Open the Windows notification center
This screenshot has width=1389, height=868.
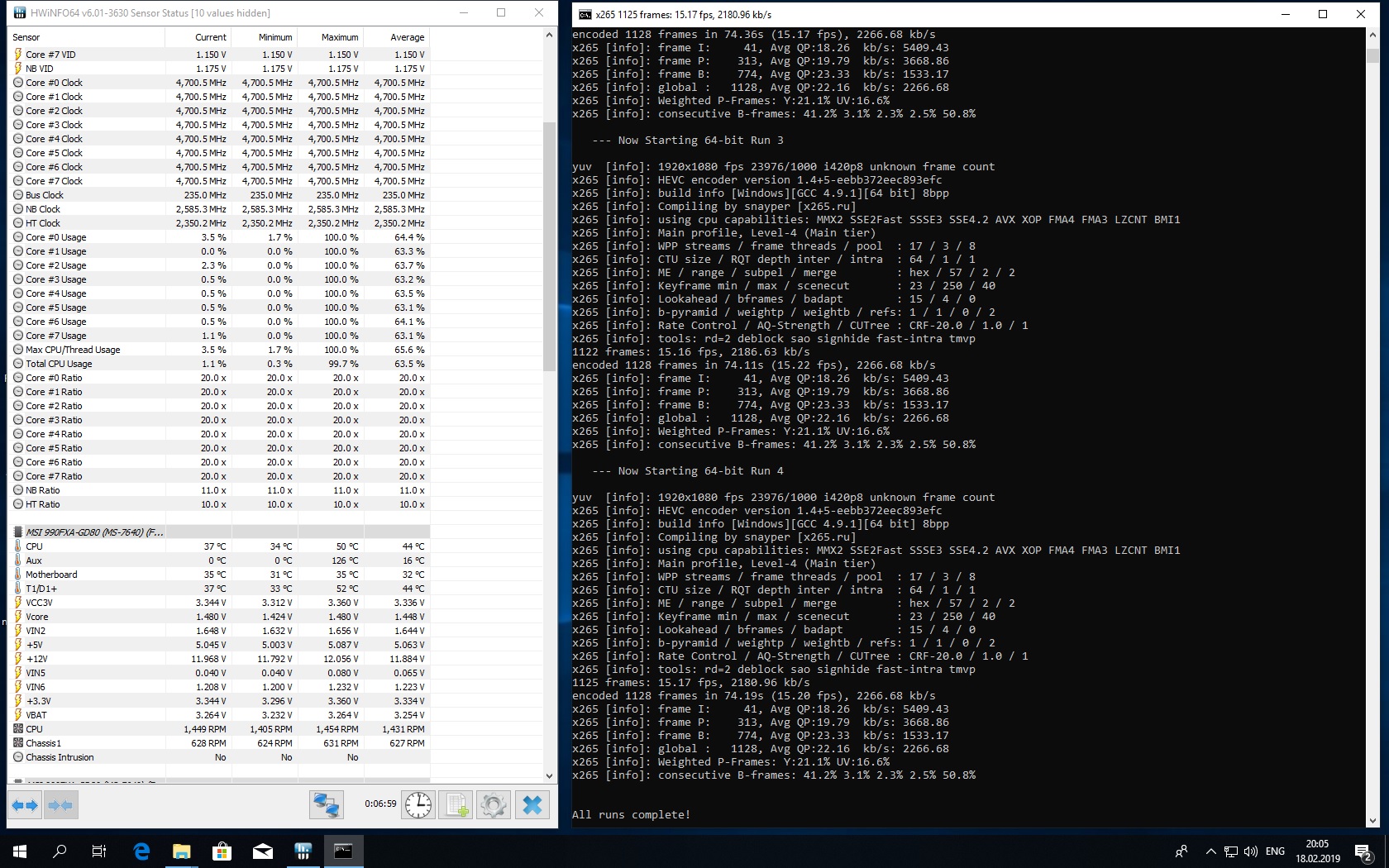click(1363, 851)
